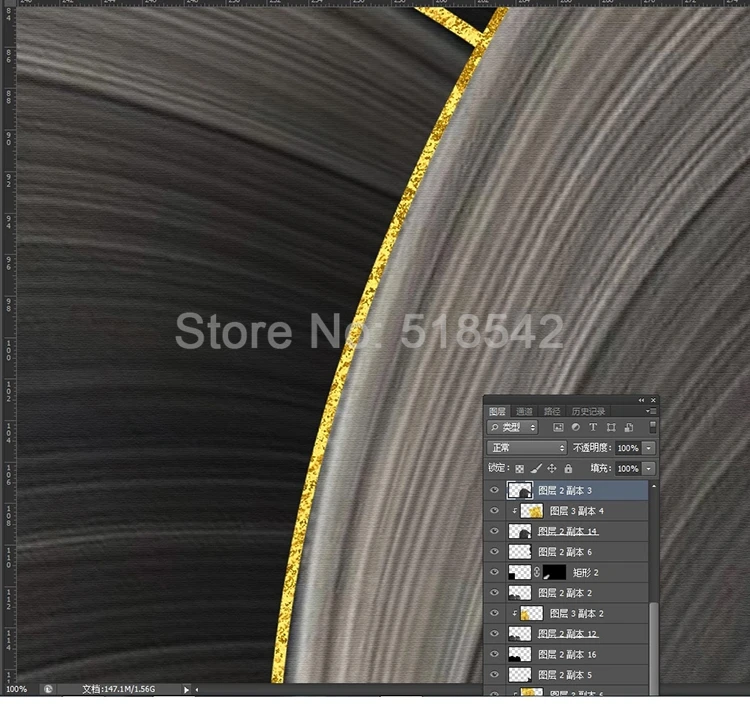The height and width of the screenshot is (707, 750).
Task: Click black mask thumbnail of 矩形 2
Action: (x=554, y=573)
